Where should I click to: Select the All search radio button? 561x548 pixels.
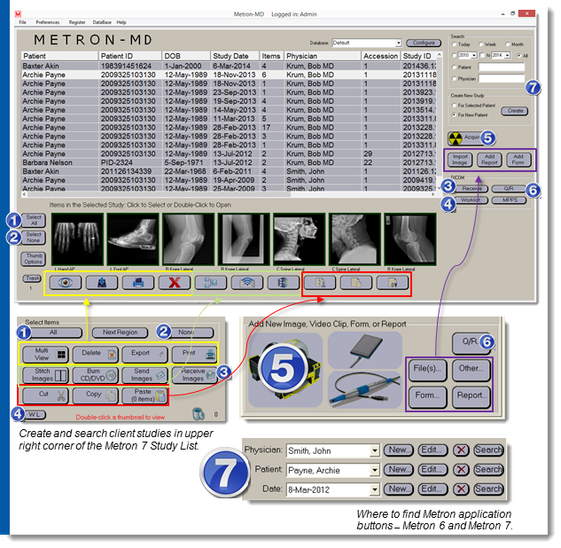coord(519,56)
